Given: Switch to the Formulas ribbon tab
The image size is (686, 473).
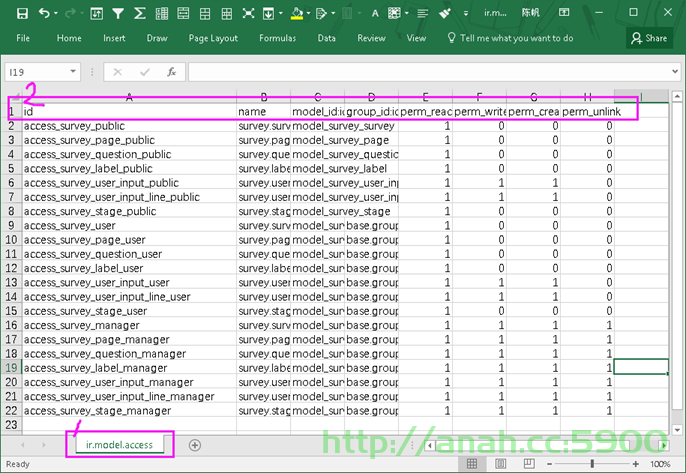Looking at the screenshot, I should click(277, 38).
